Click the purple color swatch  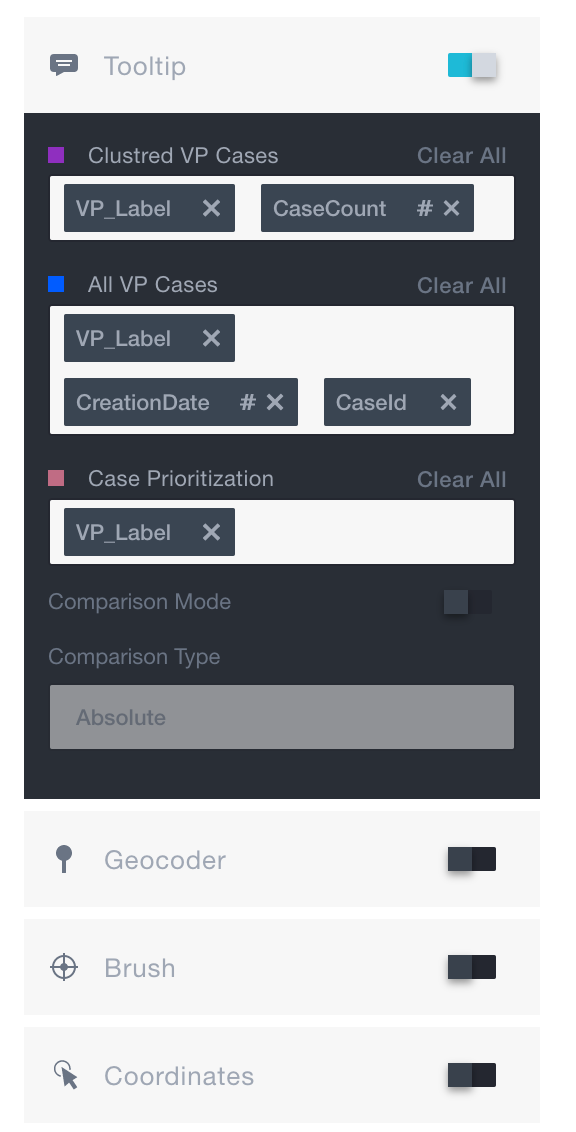(57, 155)
